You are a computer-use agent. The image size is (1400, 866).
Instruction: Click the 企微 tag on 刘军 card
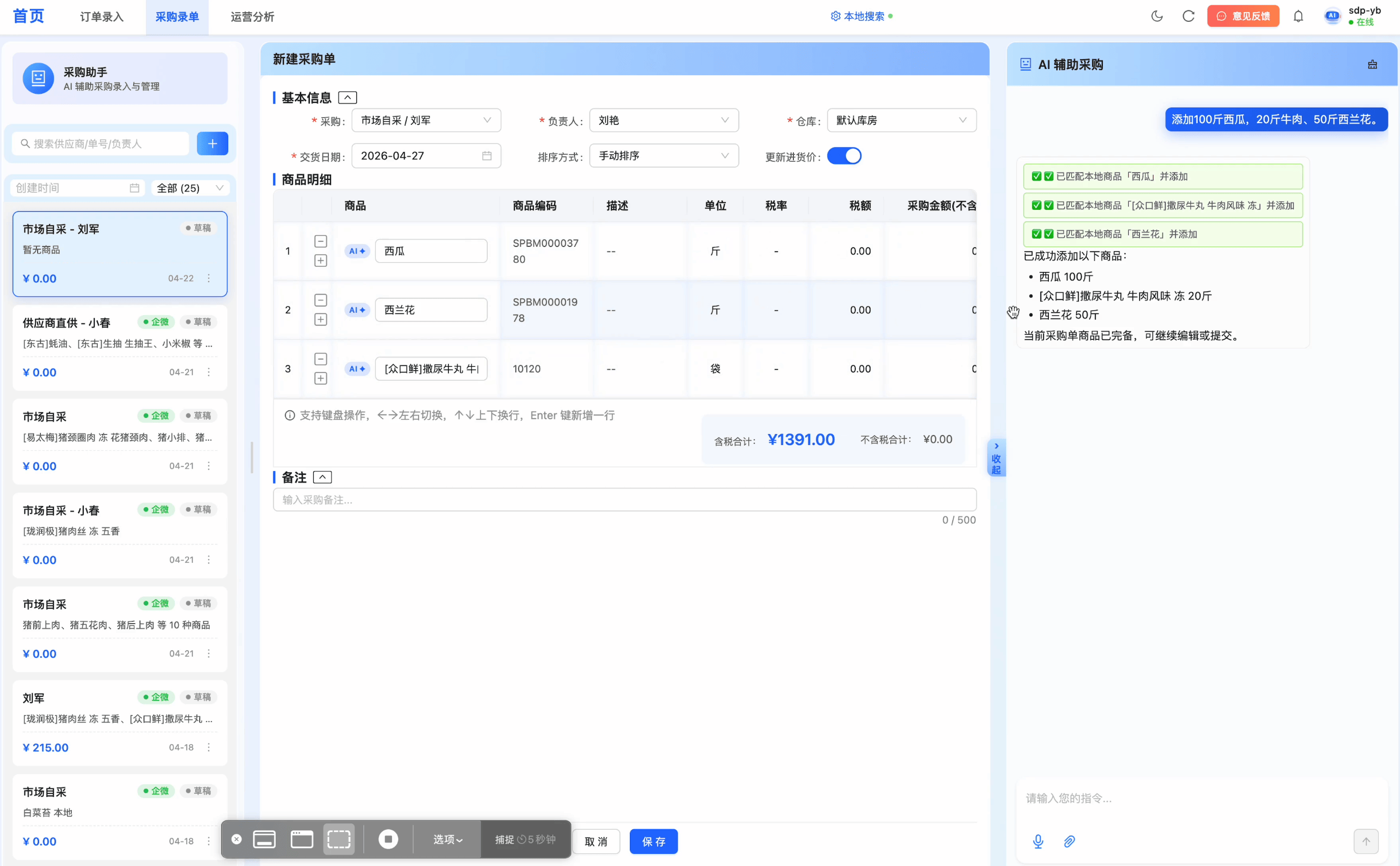coord(156,697)
